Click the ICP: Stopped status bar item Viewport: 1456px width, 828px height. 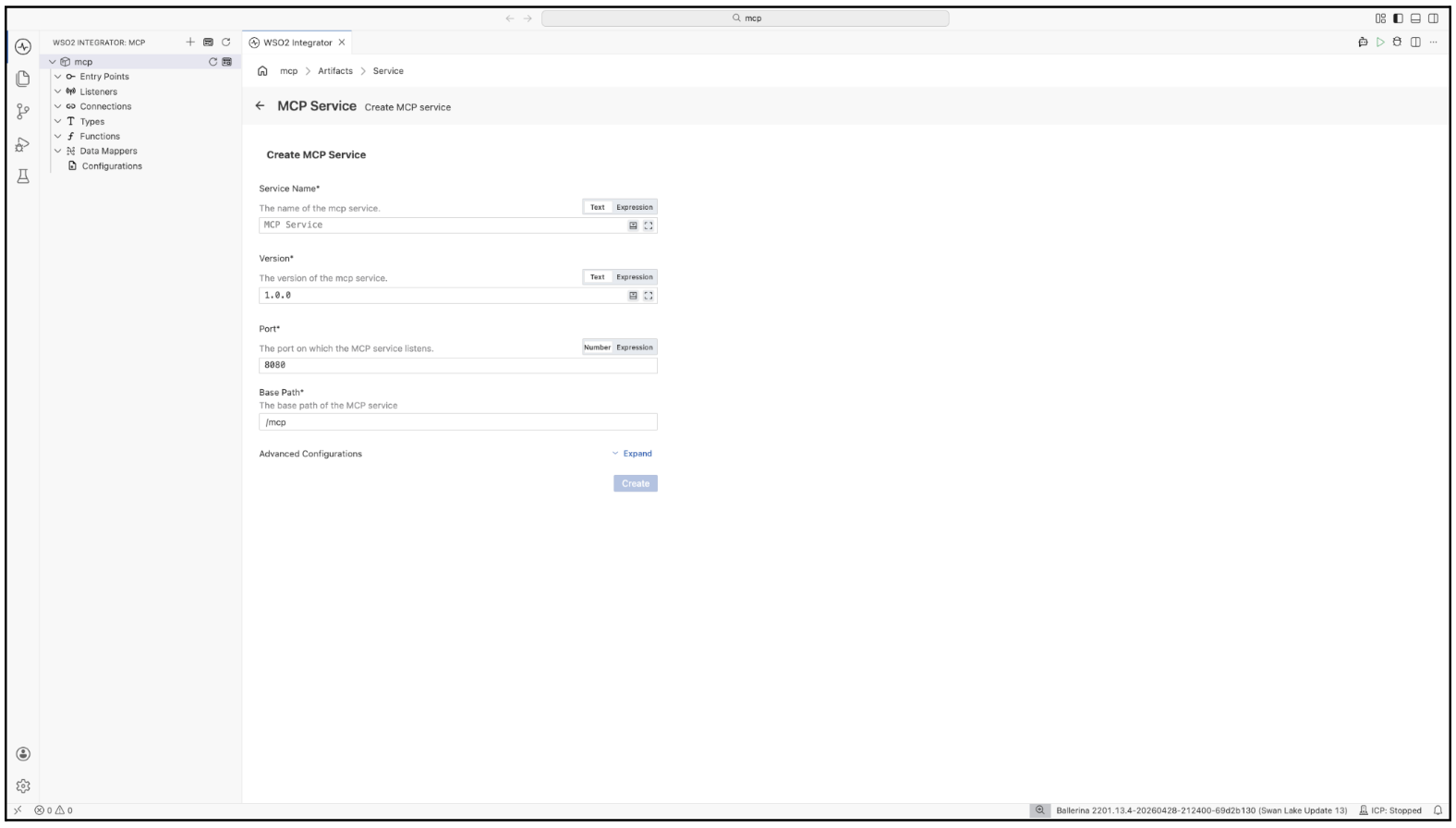pos(1391,810)
